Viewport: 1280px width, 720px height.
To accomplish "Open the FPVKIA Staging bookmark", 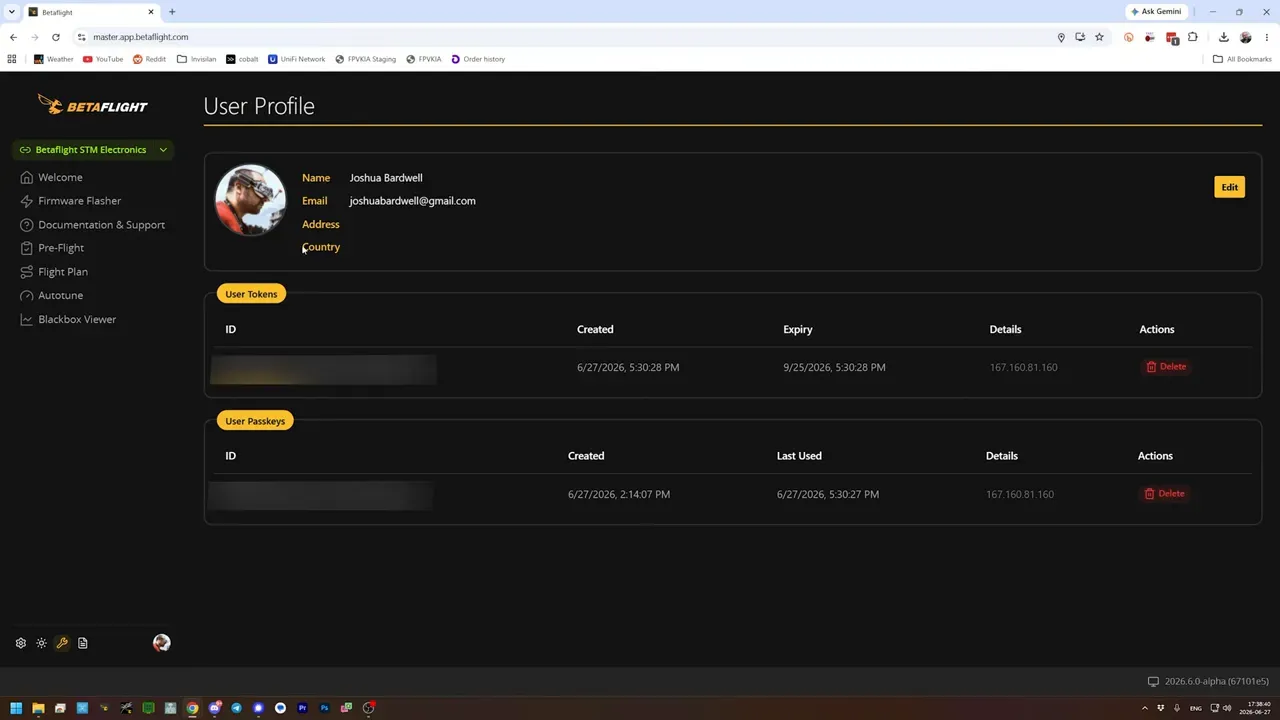I will (366, 59).
